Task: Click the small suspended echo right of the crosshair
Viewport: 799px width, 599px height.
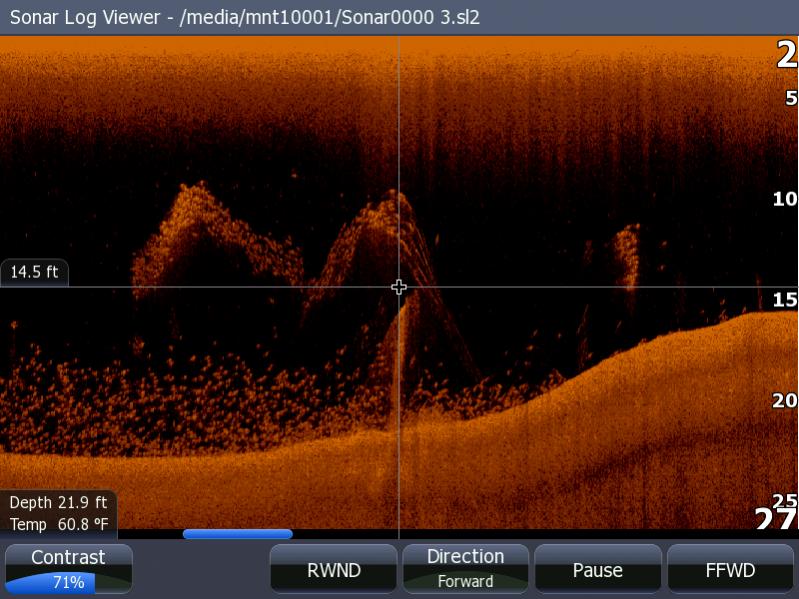Action: pos(626,256)
